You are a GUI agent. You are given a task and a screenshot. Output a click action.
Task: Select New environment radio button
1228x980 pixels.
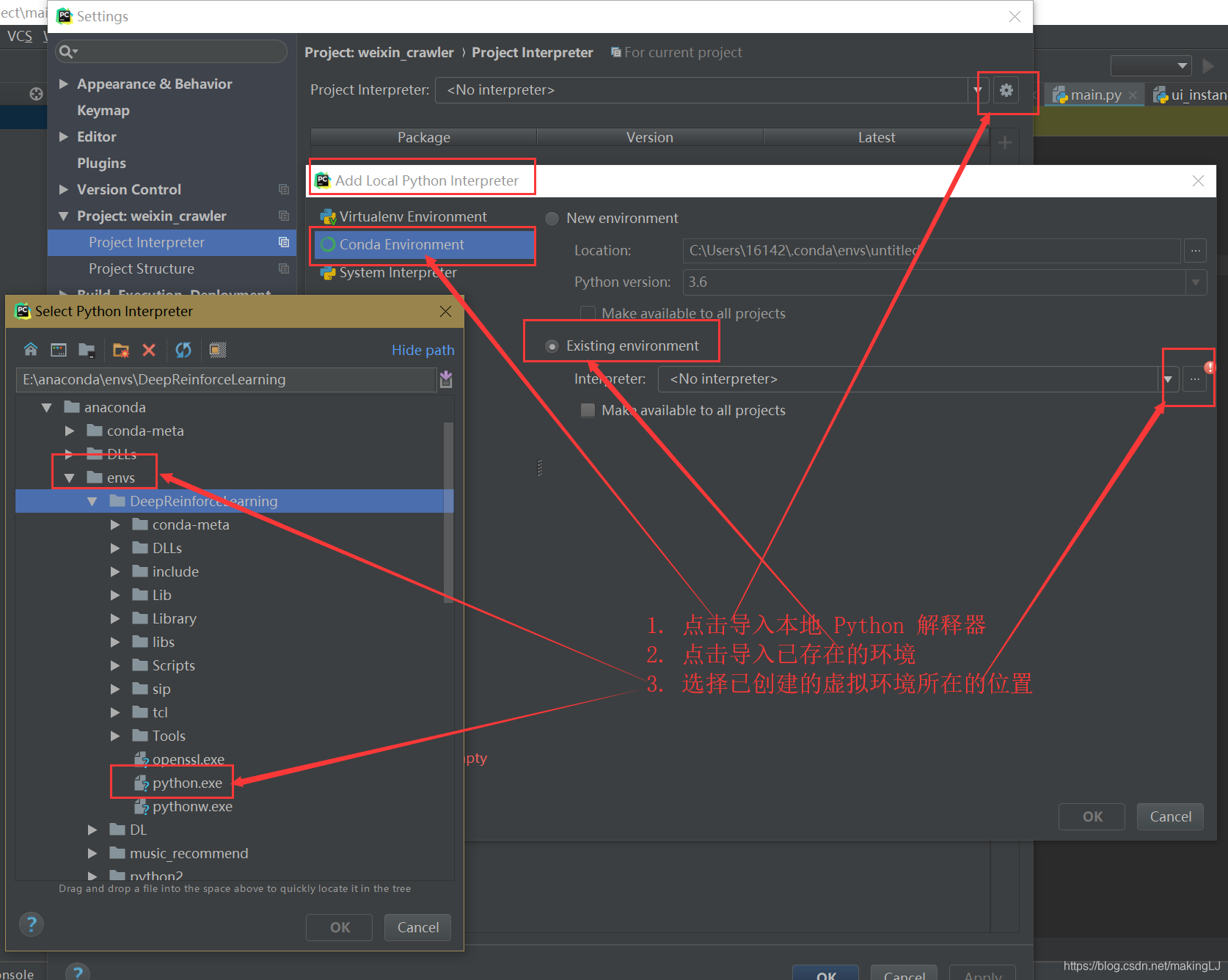552,219
